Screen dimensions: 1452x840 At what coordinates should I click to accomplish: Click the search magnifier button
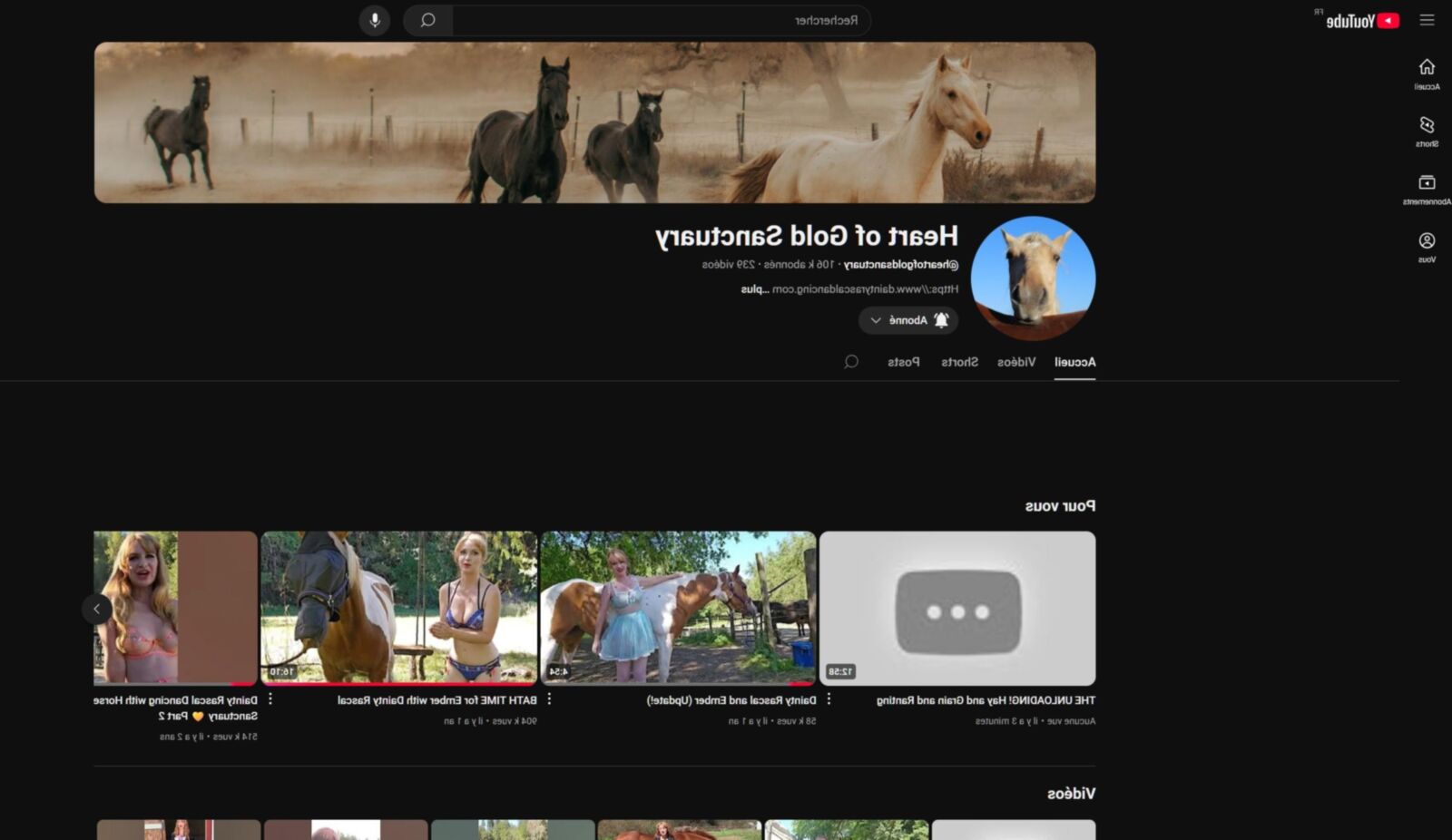(427, 20)
